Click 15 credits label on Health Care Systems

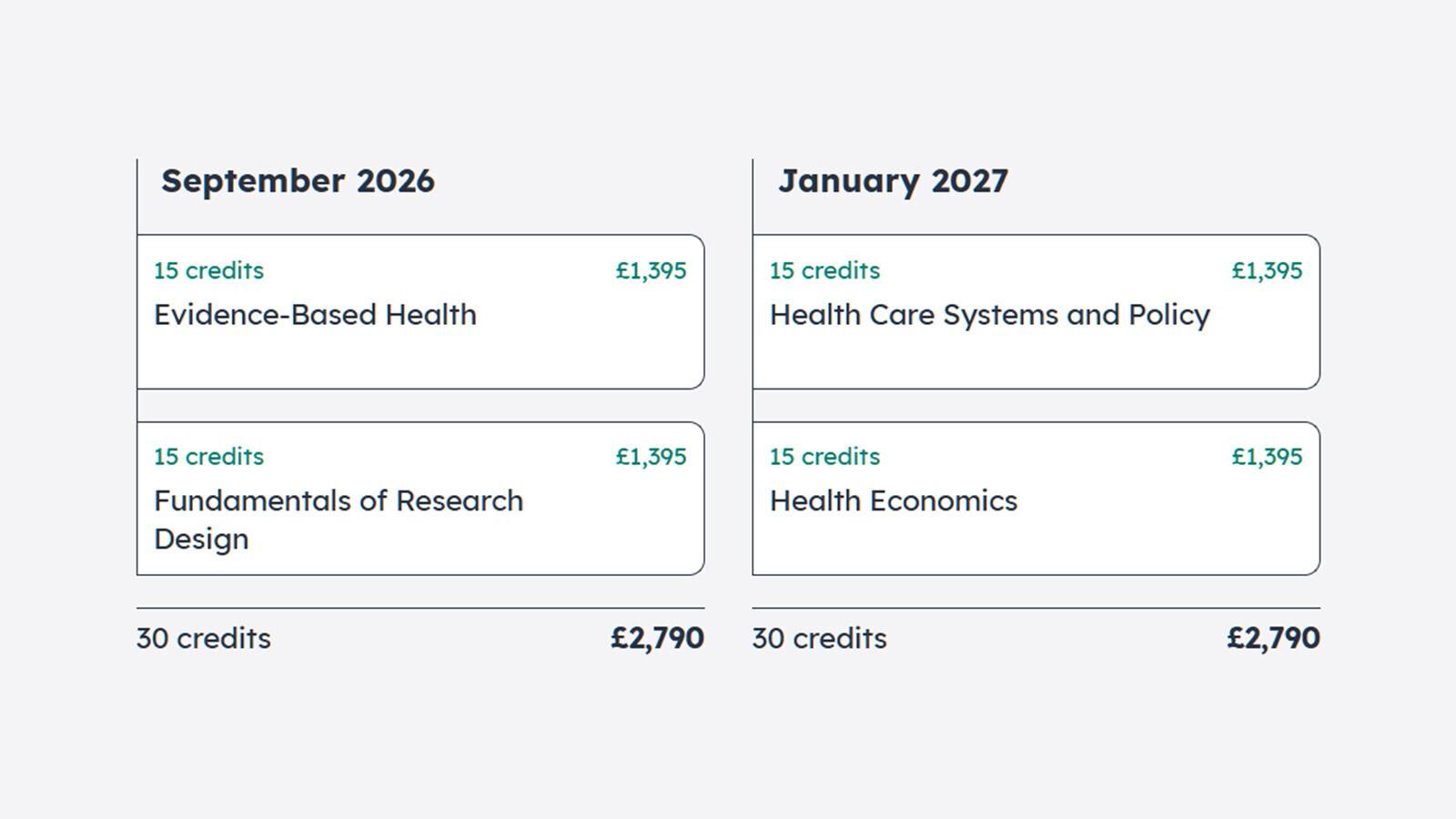point(824,271)
